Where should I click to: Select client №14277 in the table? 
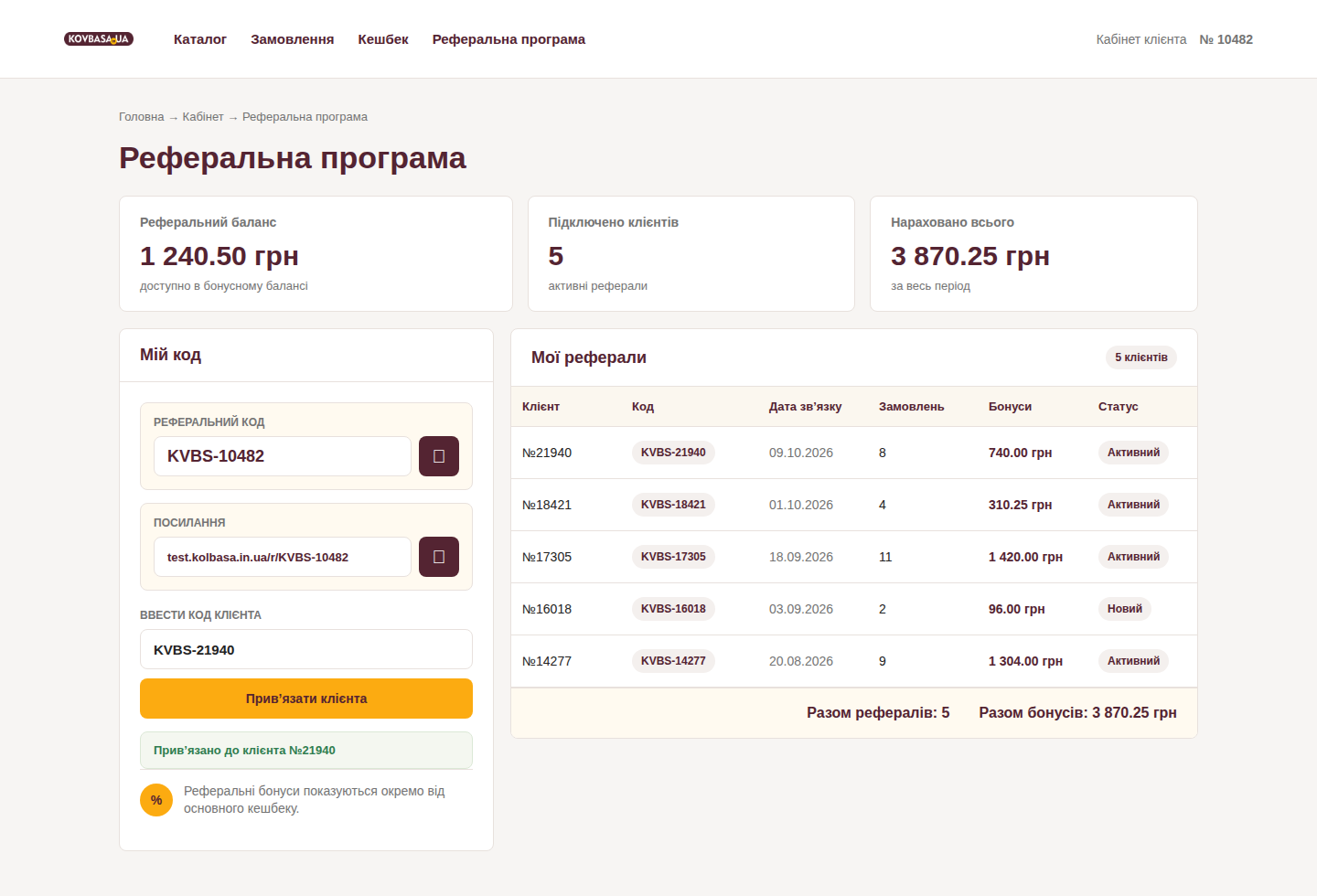547,661
